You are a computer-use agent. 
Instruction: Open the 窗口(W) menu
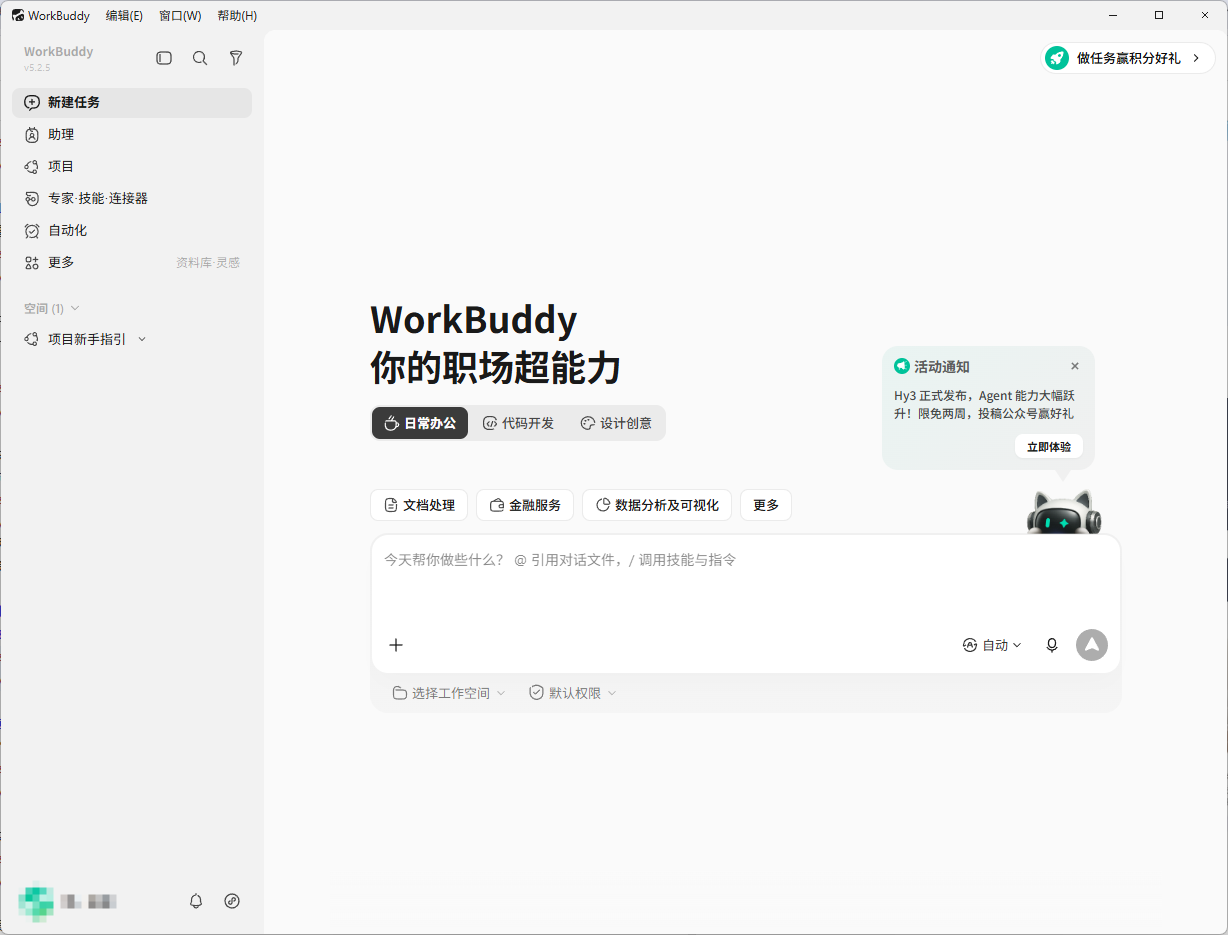(x=180, y=15)
